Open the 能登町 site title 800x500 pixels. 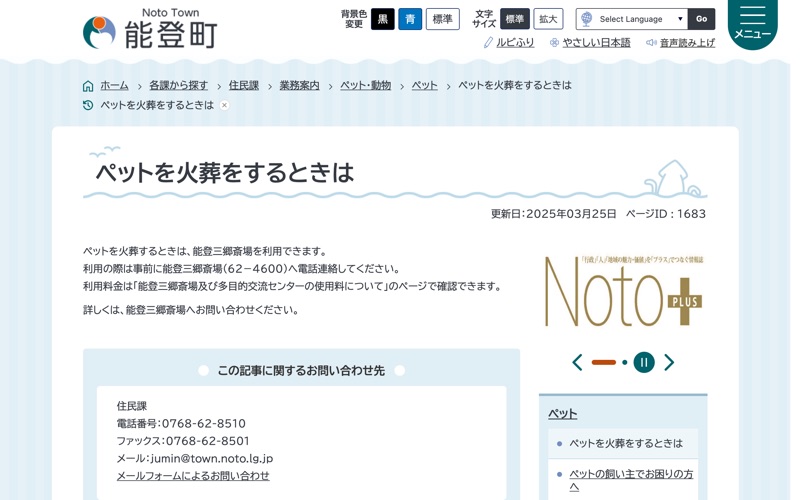point(171,35)
